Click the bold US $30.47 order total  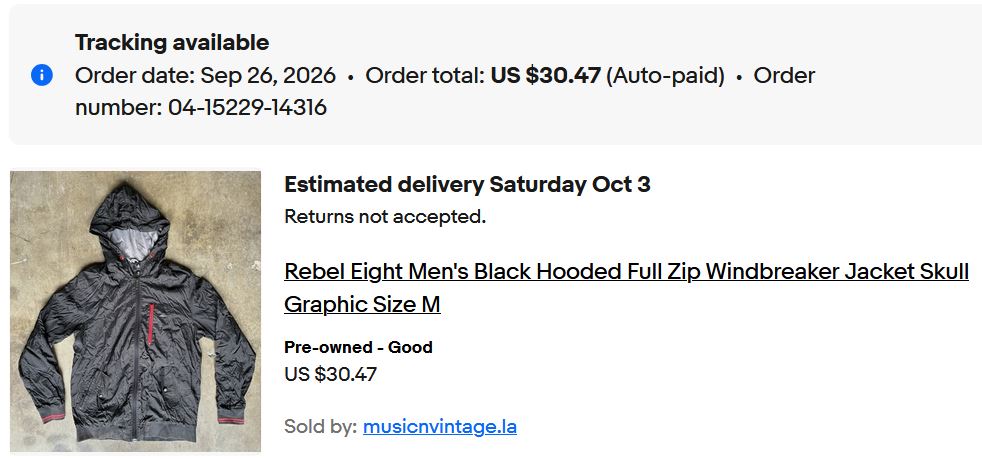(x=545, y=76)
